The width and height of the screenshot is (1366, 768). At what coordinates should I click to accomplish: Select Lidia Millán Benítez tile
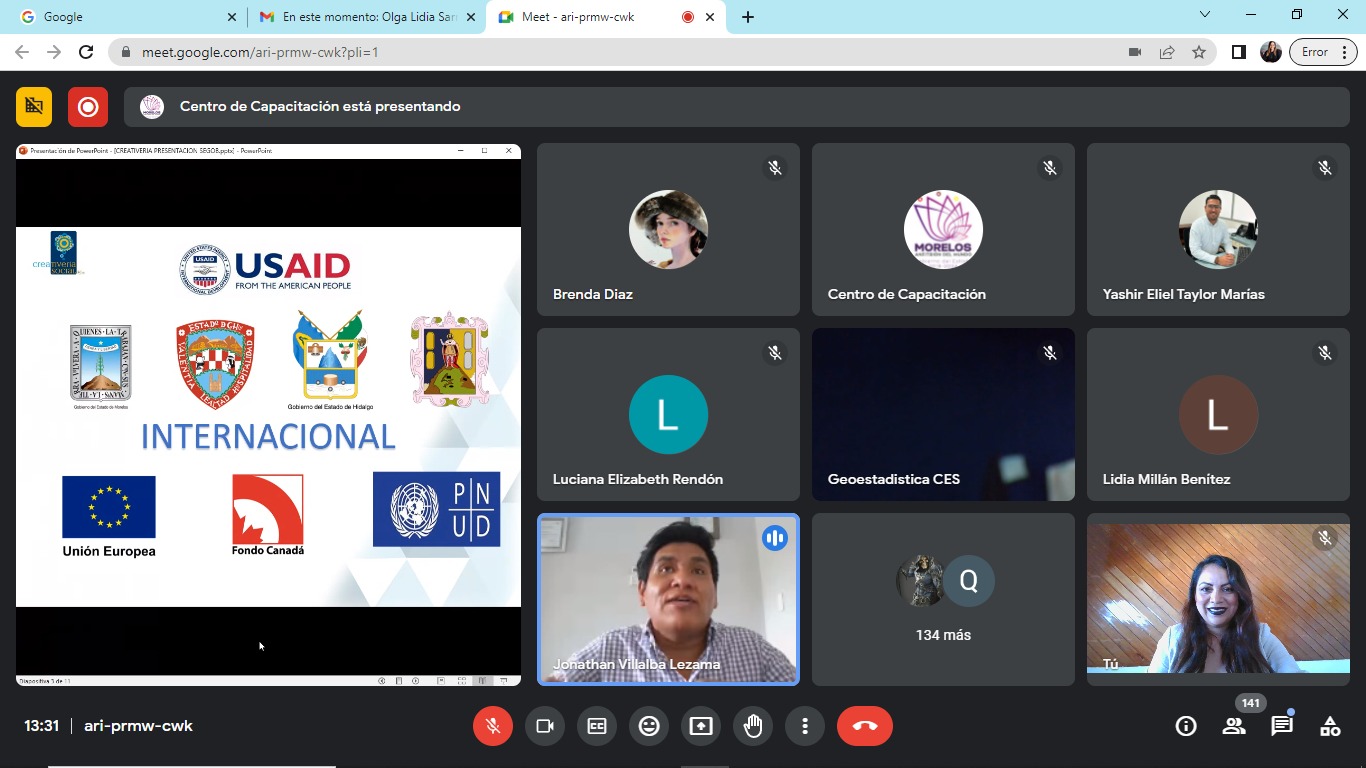point(1218,414)
